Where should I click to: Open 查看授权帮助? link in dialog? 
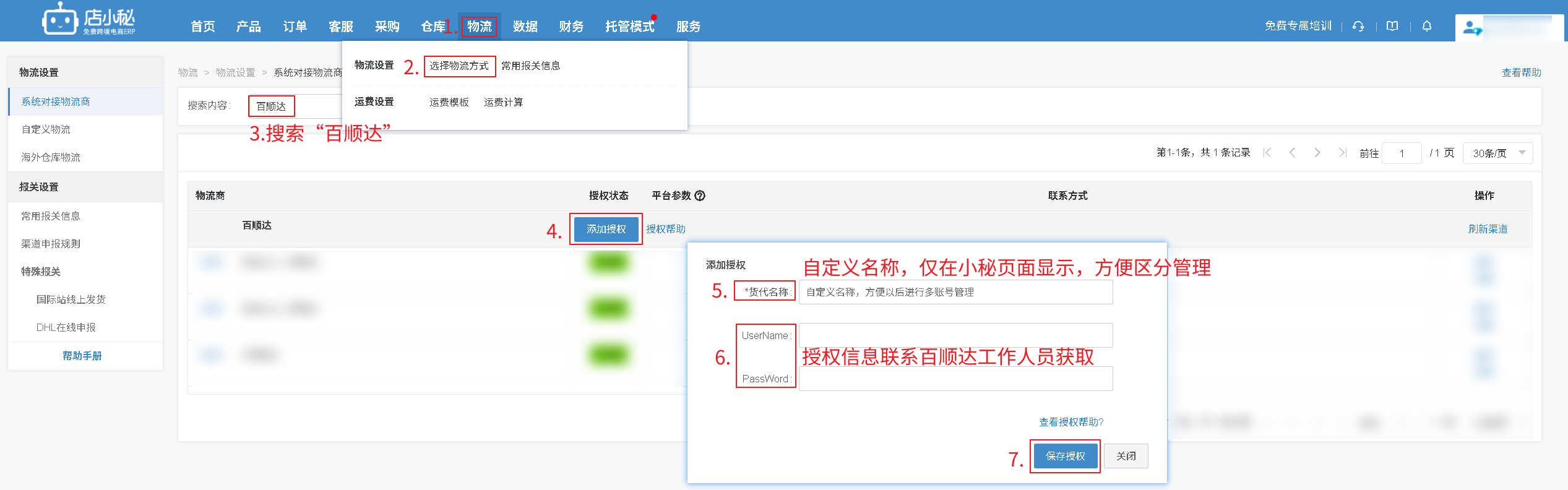point(1071,422)
